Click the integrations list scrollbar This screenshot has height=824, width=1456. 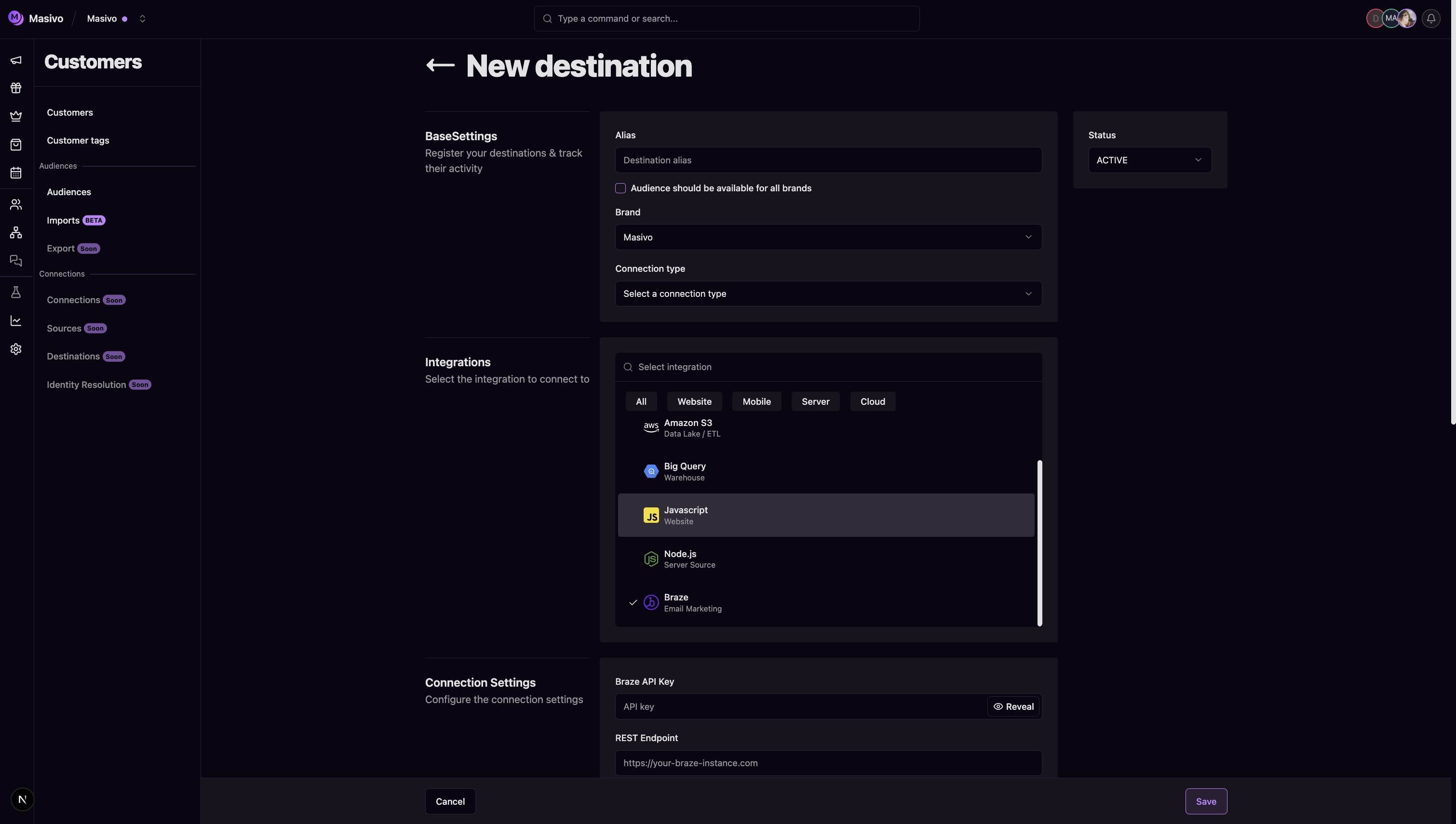1039,543
